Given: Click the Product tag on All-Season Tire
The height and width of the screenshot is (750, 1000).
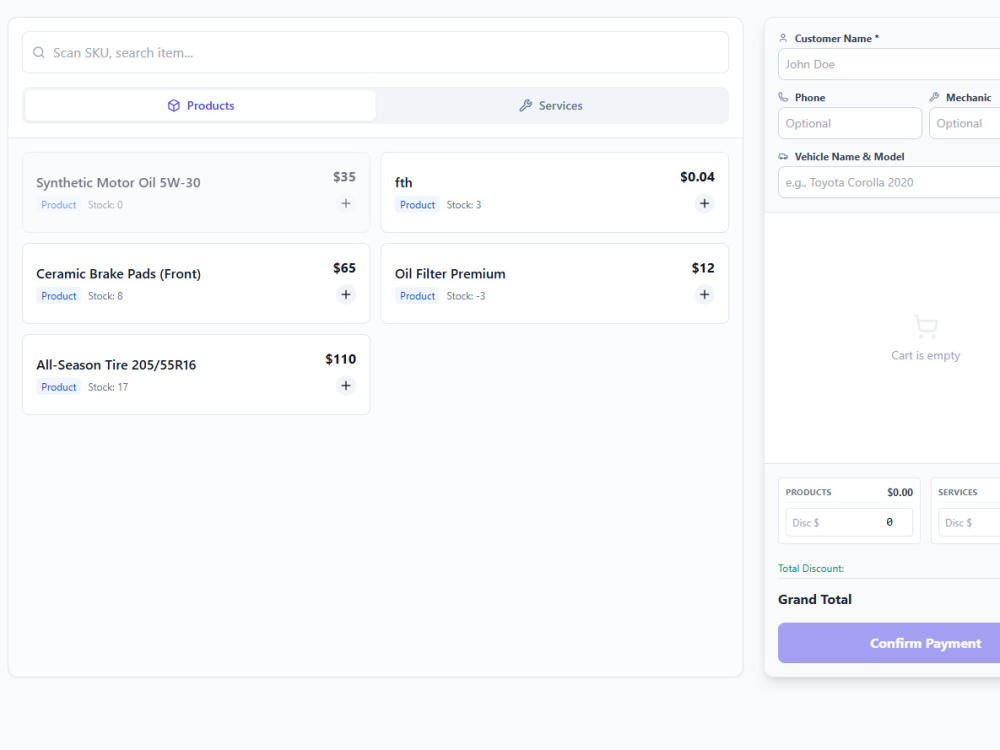Looking at the screenshot, I should tap(59, 387).
